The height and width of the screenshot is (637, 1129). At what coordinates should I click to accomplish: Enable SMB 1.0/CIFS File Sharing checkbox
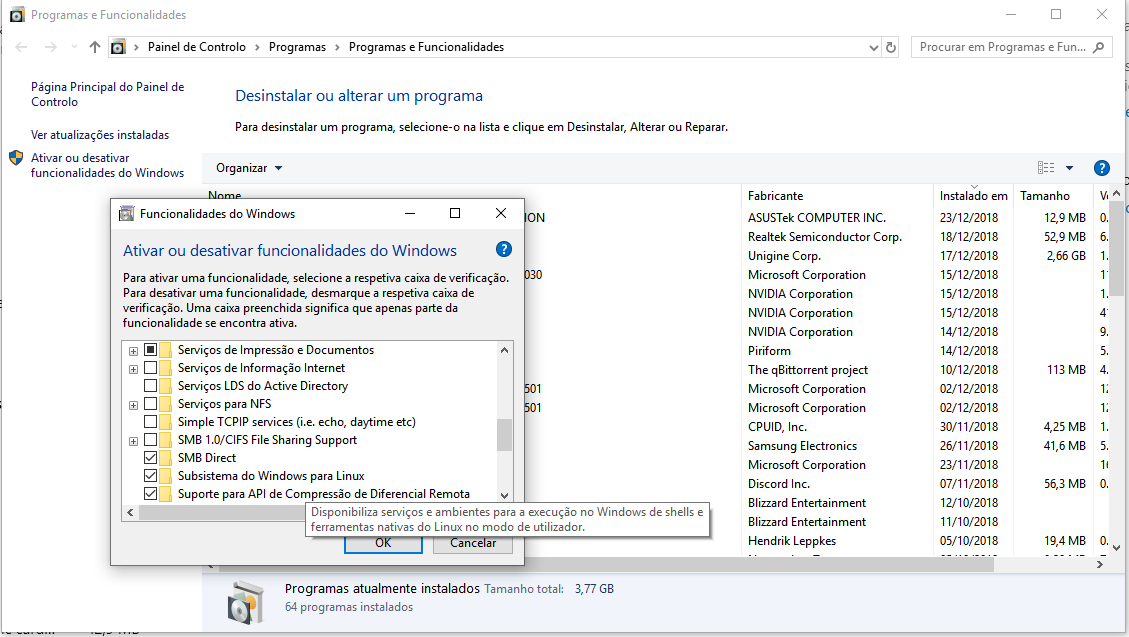coord(150,440)
